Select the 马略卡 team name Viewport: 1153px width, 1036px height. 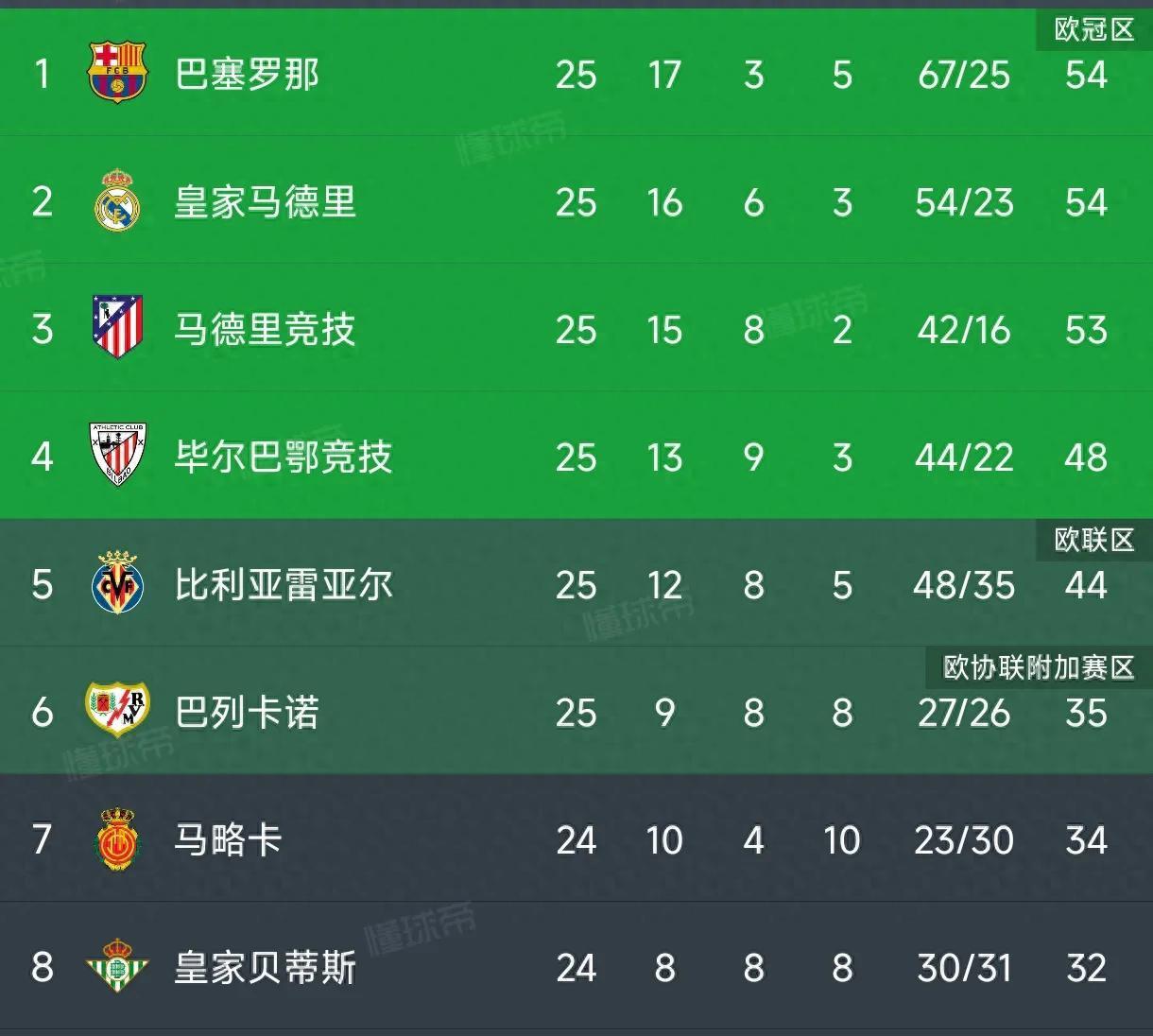[x=228, y=839]
